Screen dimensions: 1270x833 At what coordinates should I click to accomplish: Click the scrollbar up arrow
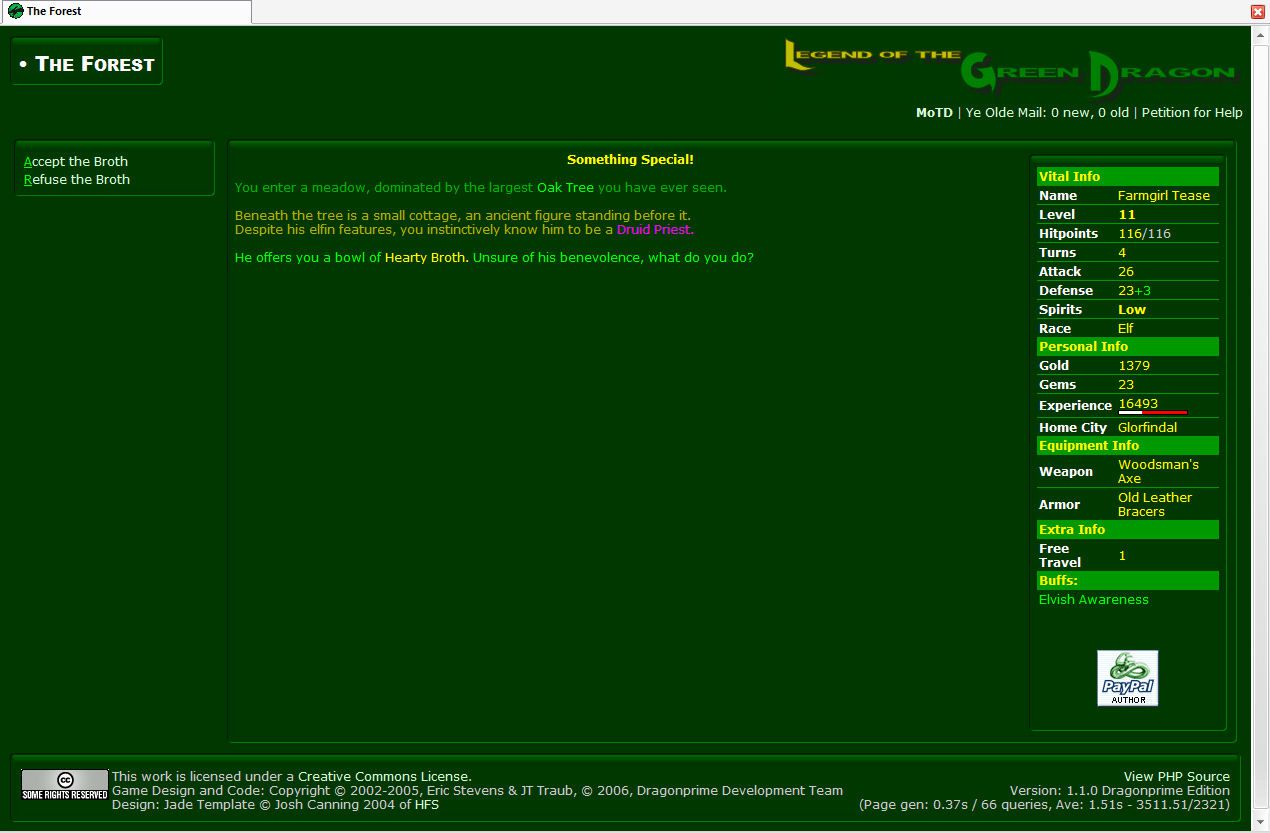tap(1260, 34)
